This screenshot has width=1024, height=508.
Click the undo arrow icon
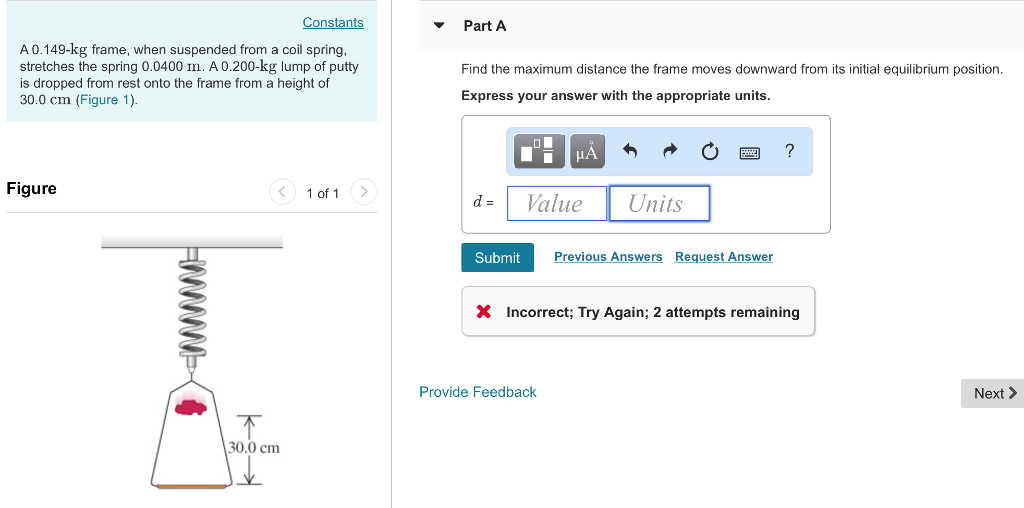630,152
